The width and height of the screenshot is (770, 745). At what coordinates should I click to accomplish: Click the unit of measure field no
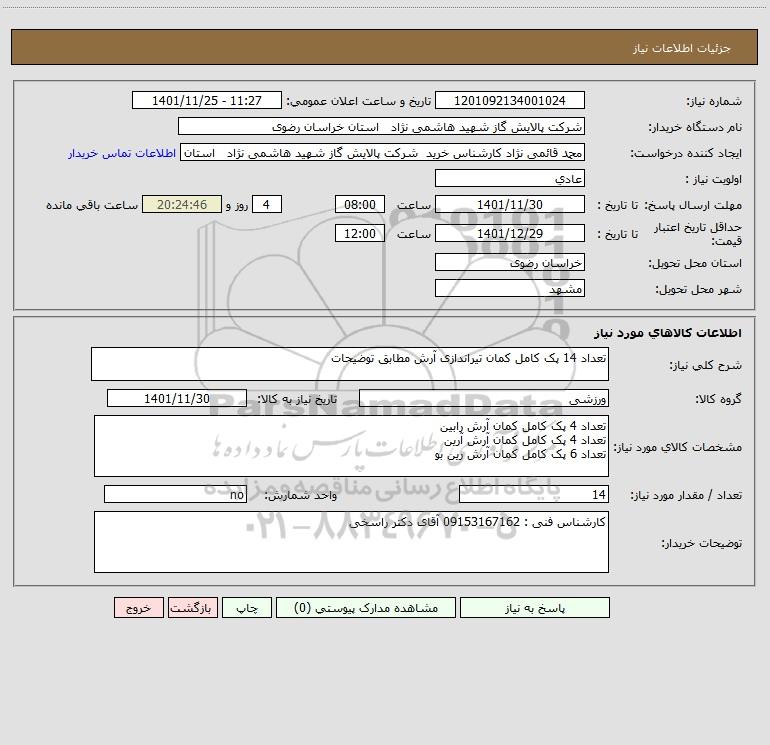pyautogui.click(x=175, y=494)
